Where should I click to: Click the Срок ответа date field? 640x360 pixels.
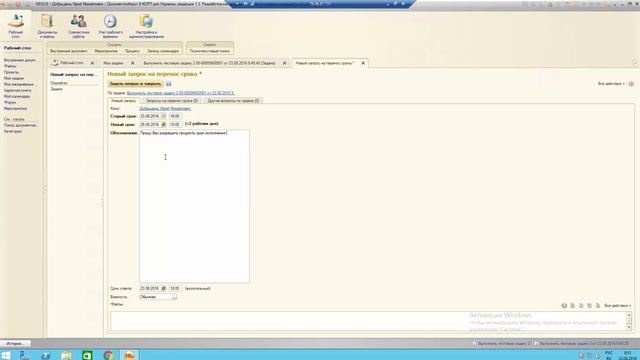150,288
